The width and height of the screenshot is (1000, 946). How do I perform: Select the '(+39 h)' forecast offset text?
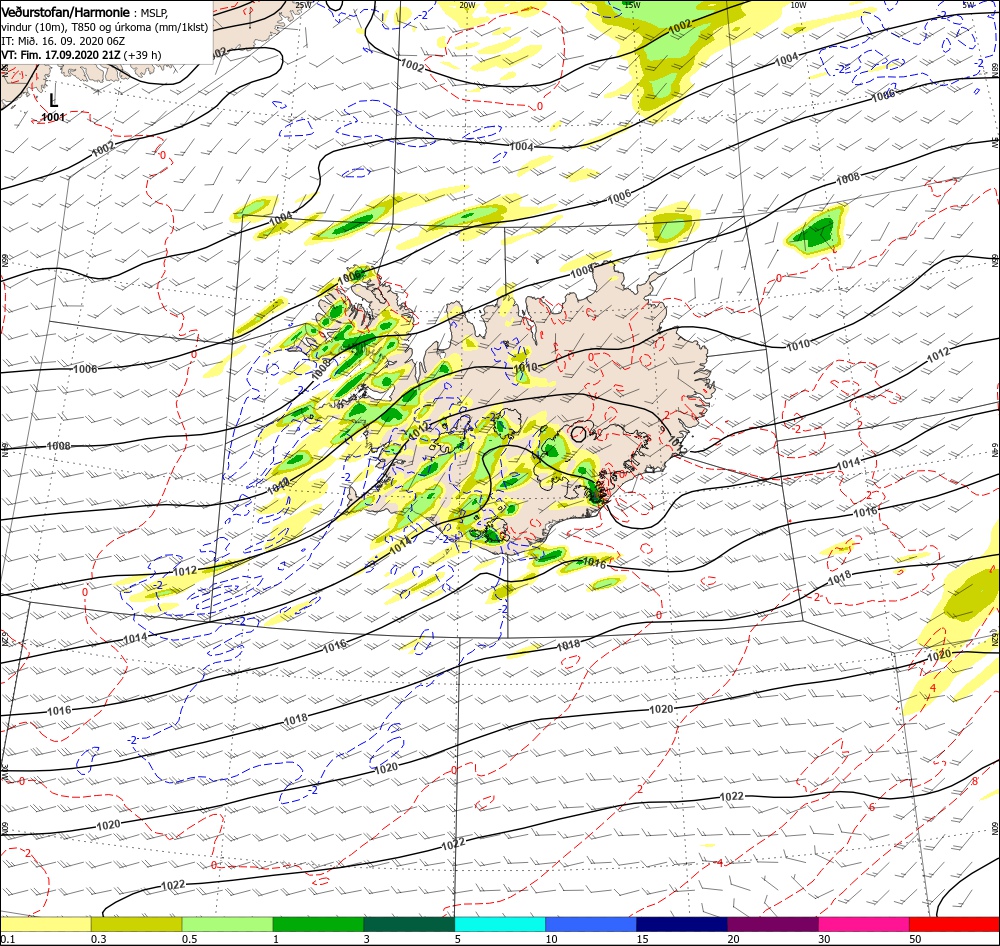coord(142,55)
